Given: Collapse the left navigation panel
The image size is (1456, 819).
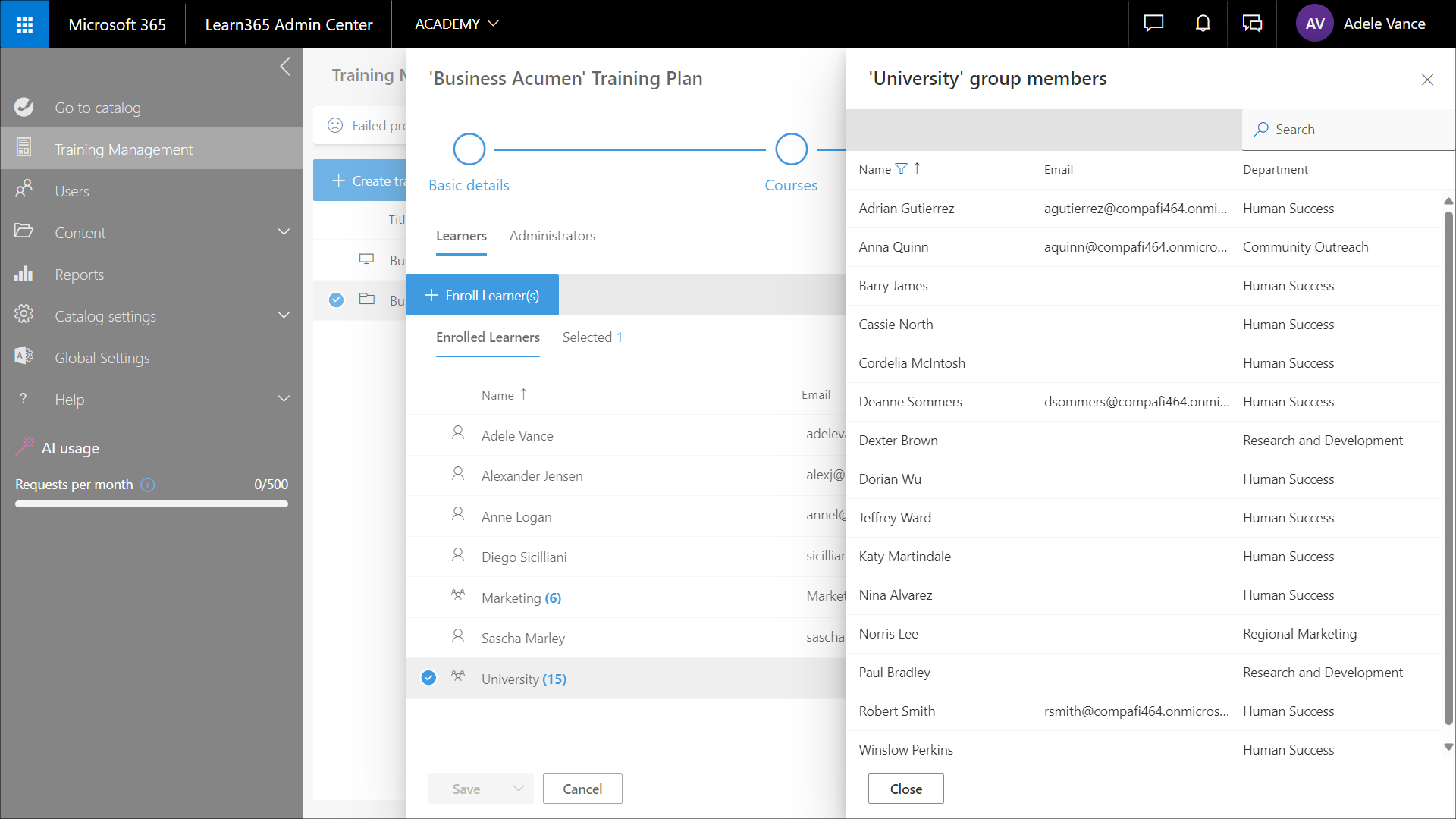Looking at the screenshot, I should point(285,67).
